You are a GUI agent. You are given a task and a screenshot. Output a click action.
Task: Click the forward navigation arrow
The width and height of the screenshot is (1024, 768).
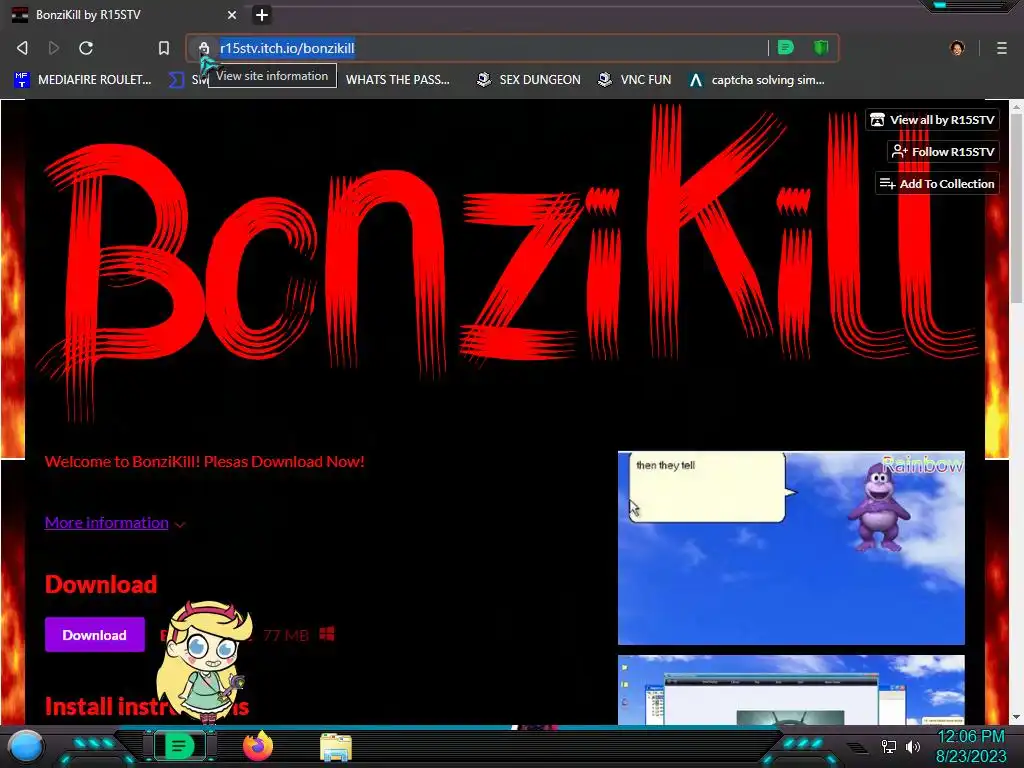click(x=54, y=48)
